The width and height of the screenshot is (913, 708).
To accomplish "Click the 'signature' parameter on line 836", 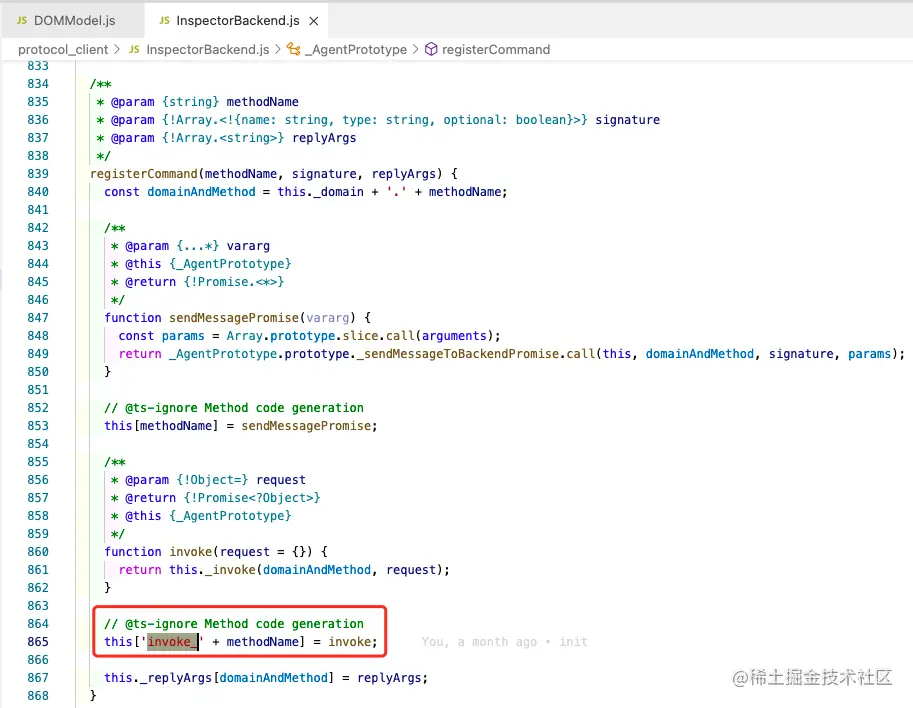I will pyautogui.click(x=627, y=120).
